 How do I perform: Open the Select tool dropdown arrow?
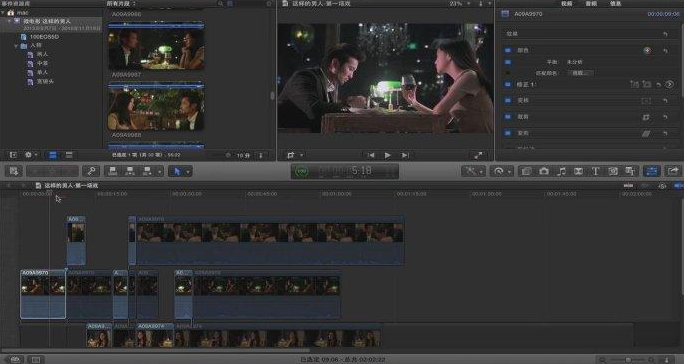pos(188,172)
